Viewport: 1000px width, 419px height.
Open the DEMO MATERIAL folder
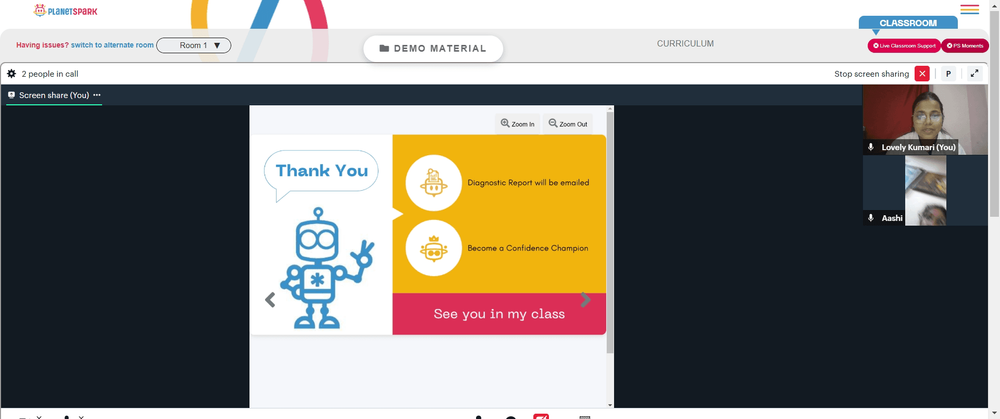(x=433, y=48)
